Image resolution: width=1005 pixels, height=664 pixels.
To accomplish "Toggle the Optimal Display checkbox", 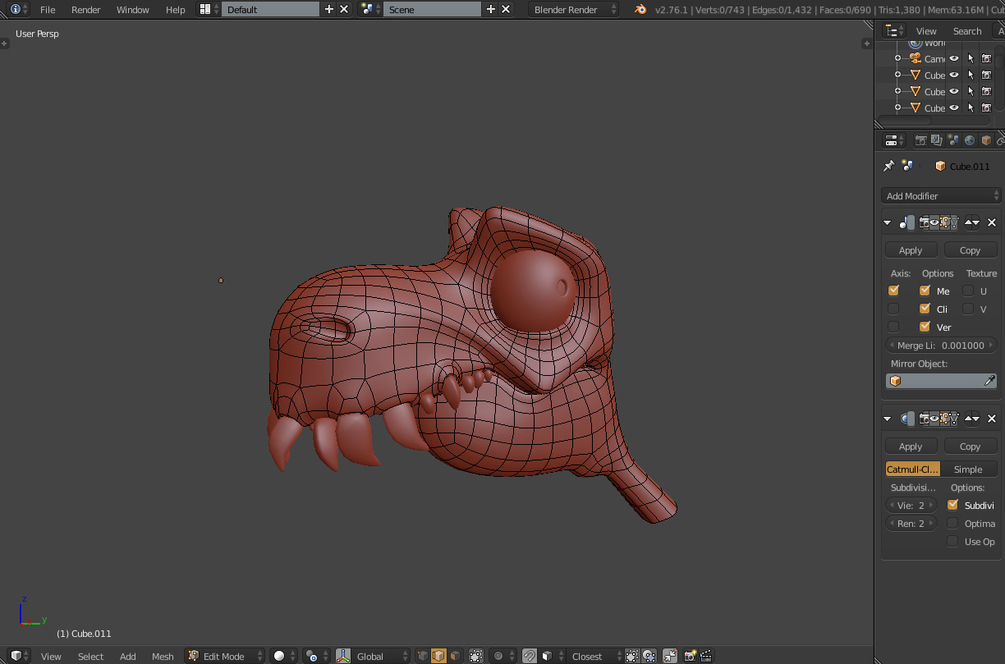I will click(x=952, y=523).
